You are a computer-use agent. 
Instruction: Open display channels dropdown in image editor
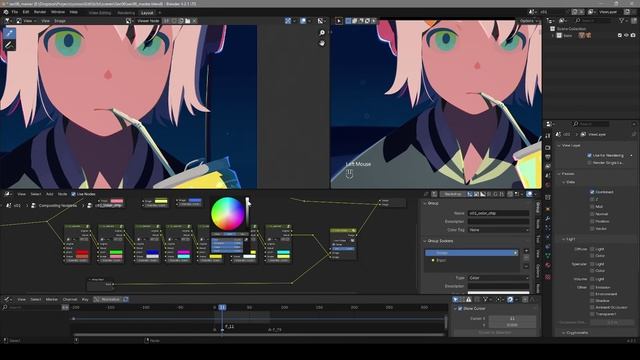pyautogui.click(x=321, y=20)
